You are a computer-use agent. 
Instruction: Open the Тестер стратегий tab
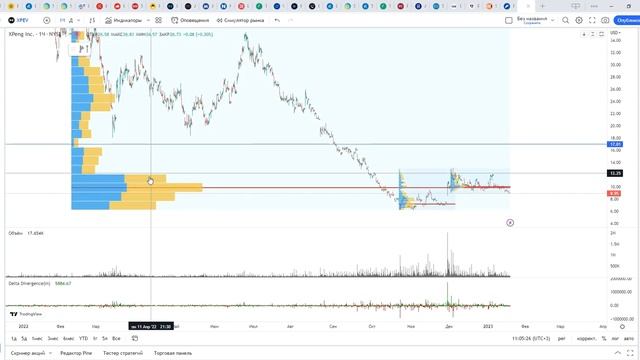(x=123, y=353)
